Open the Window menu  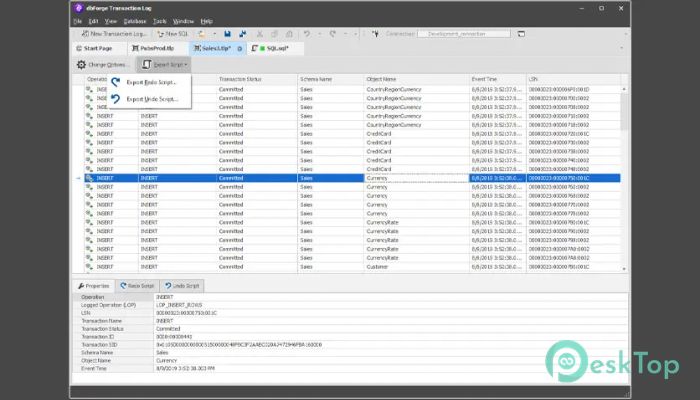183,21
